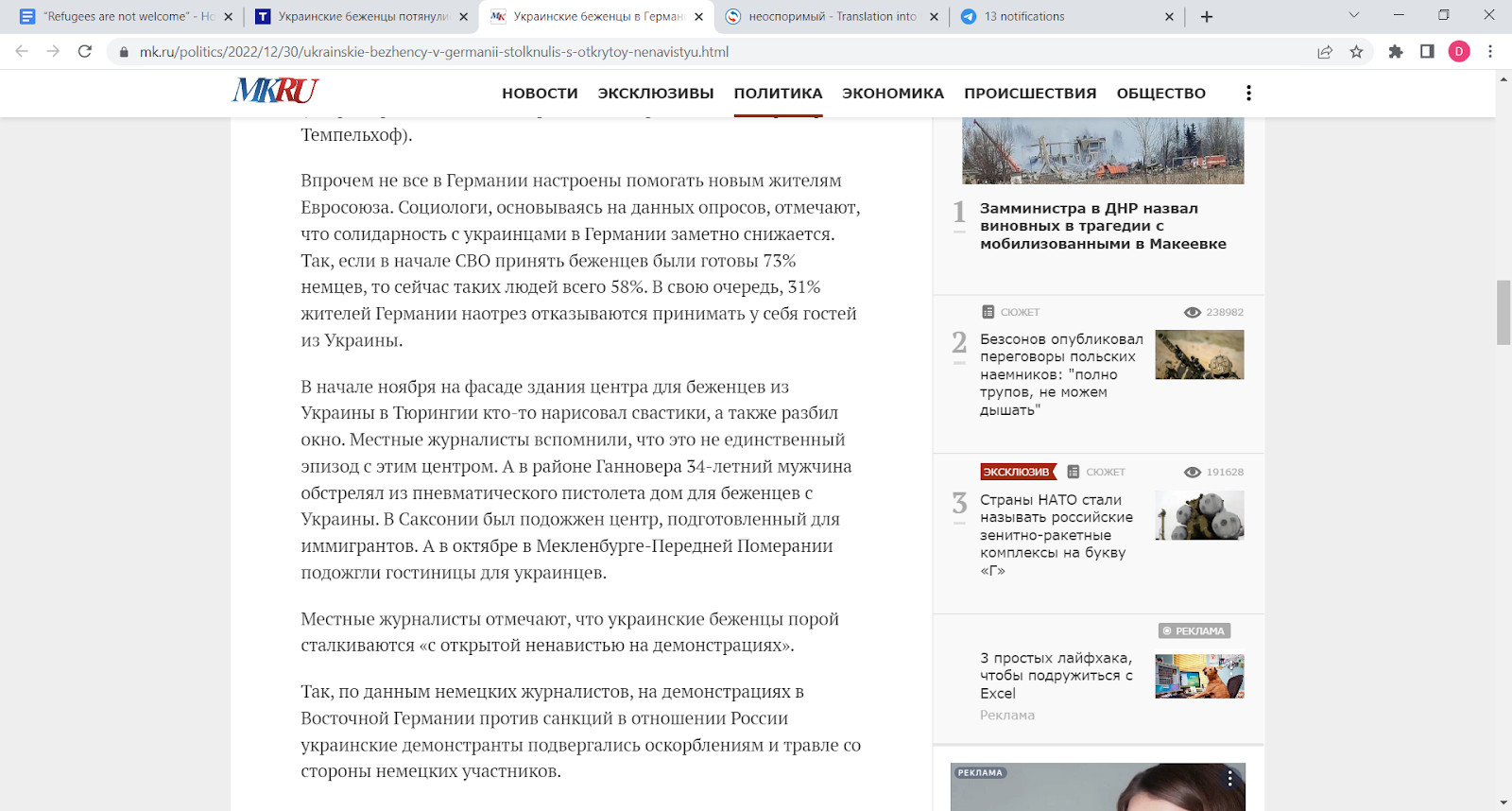The height and width of the screenshot is (811, 1512).
Task: Click the РЕКЛАМА badge on the video ad
Action: 980,772
